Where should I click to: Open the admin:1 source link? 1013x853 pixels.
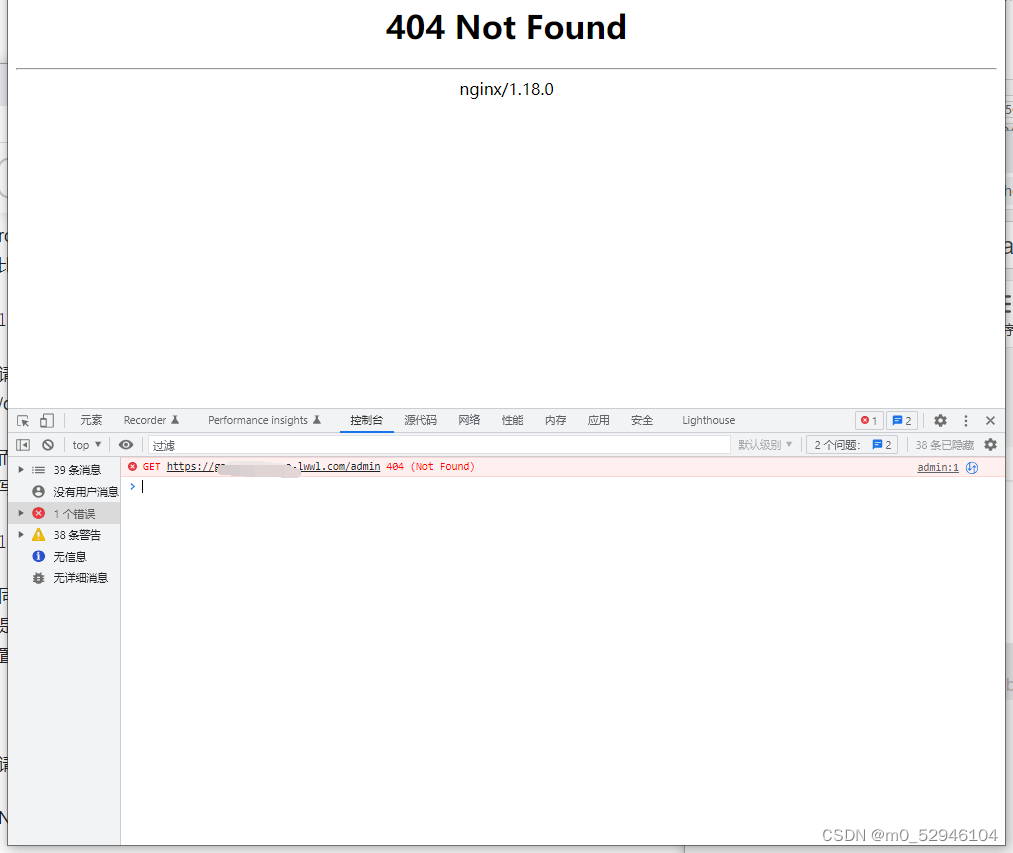pyautogui.click(x=936, y=467)
